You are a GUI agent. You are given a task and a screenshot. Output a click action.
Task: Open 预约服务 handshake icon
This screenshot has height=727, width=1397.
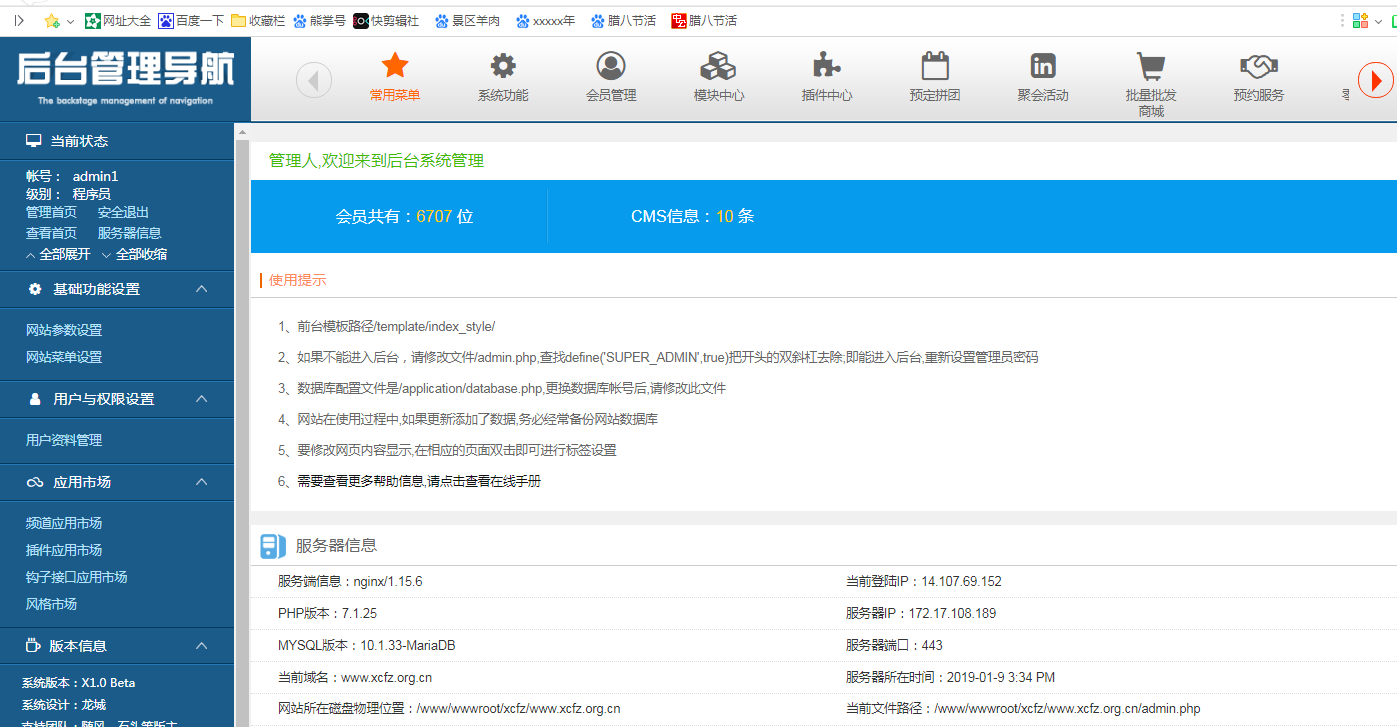(1258, 66)
